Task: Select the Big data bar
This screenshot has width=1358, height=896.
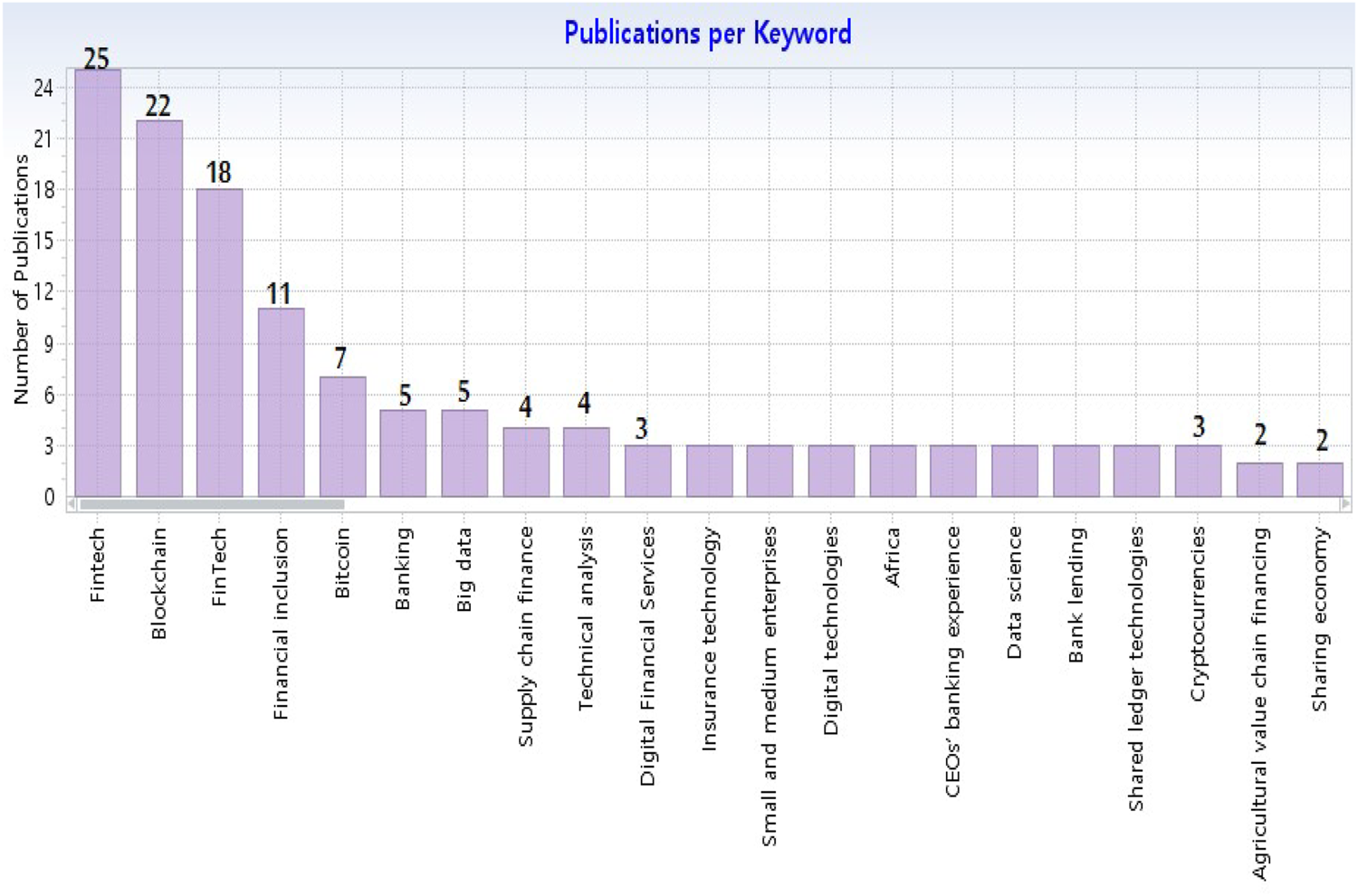Action: [x=464, y=453]
